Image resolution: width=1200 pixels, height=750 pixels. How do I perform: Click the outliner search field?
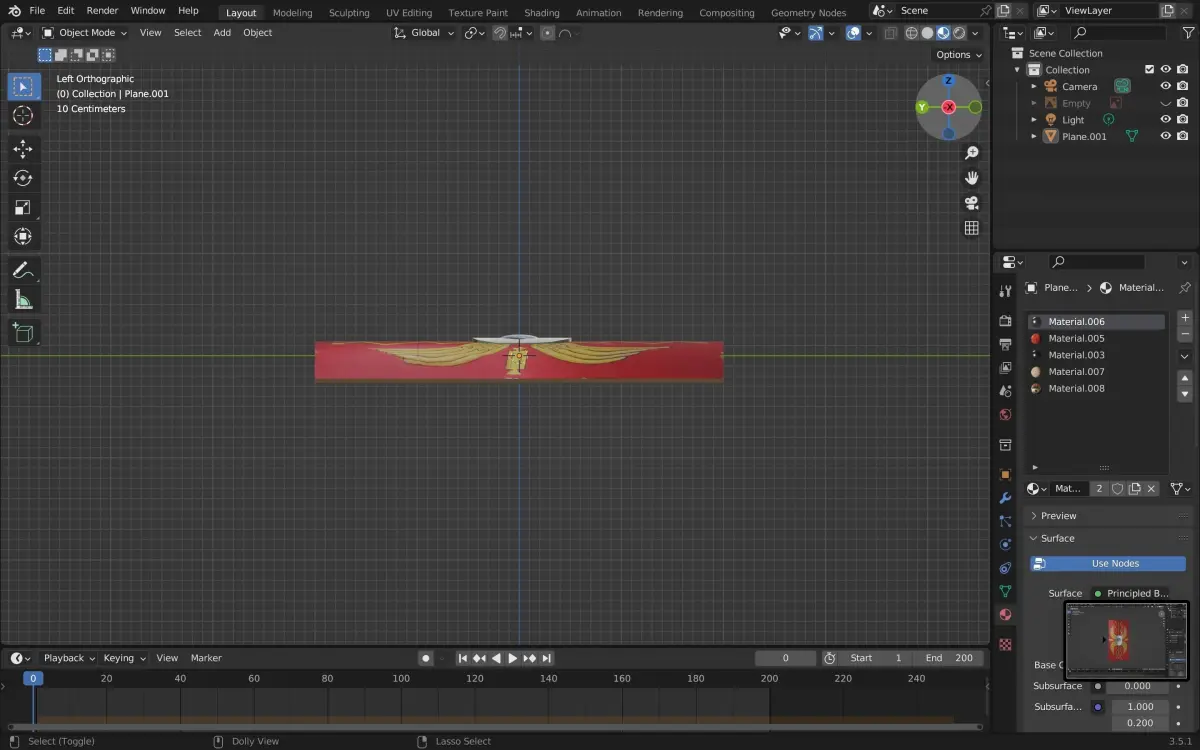pos(1118,33)
